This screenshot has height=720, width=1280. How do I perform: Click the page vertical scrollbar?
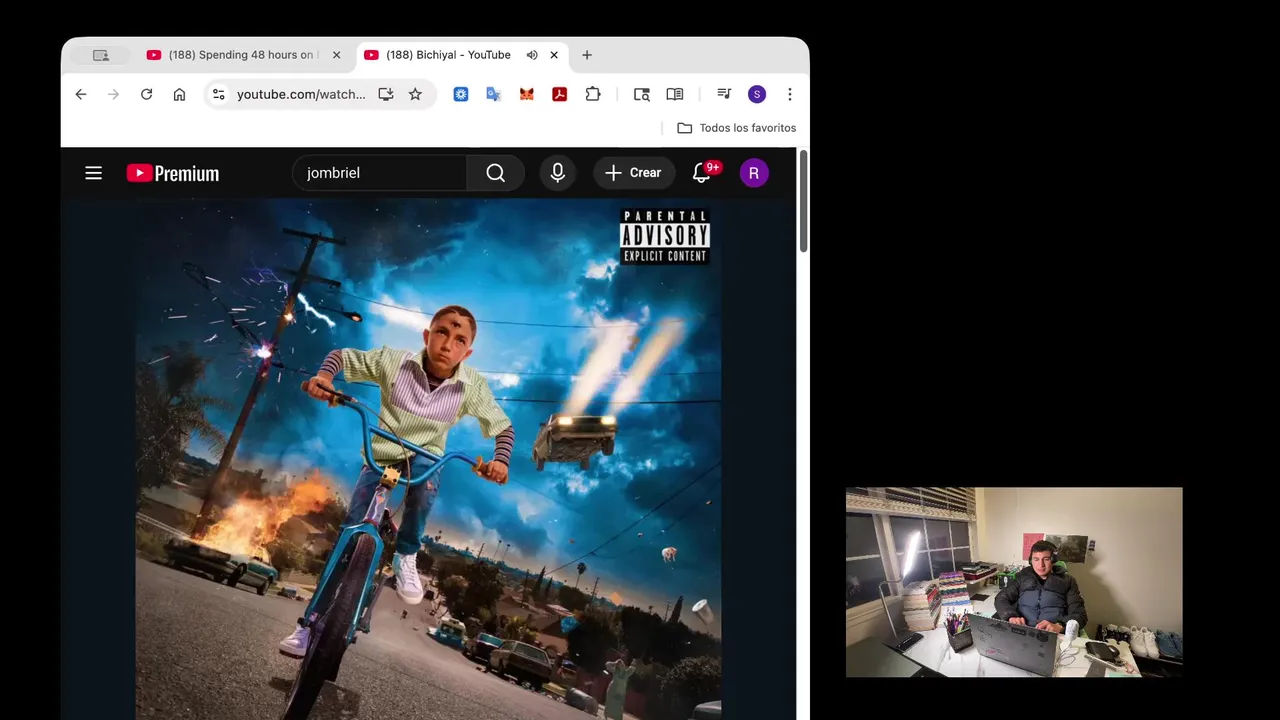point(803,203)
